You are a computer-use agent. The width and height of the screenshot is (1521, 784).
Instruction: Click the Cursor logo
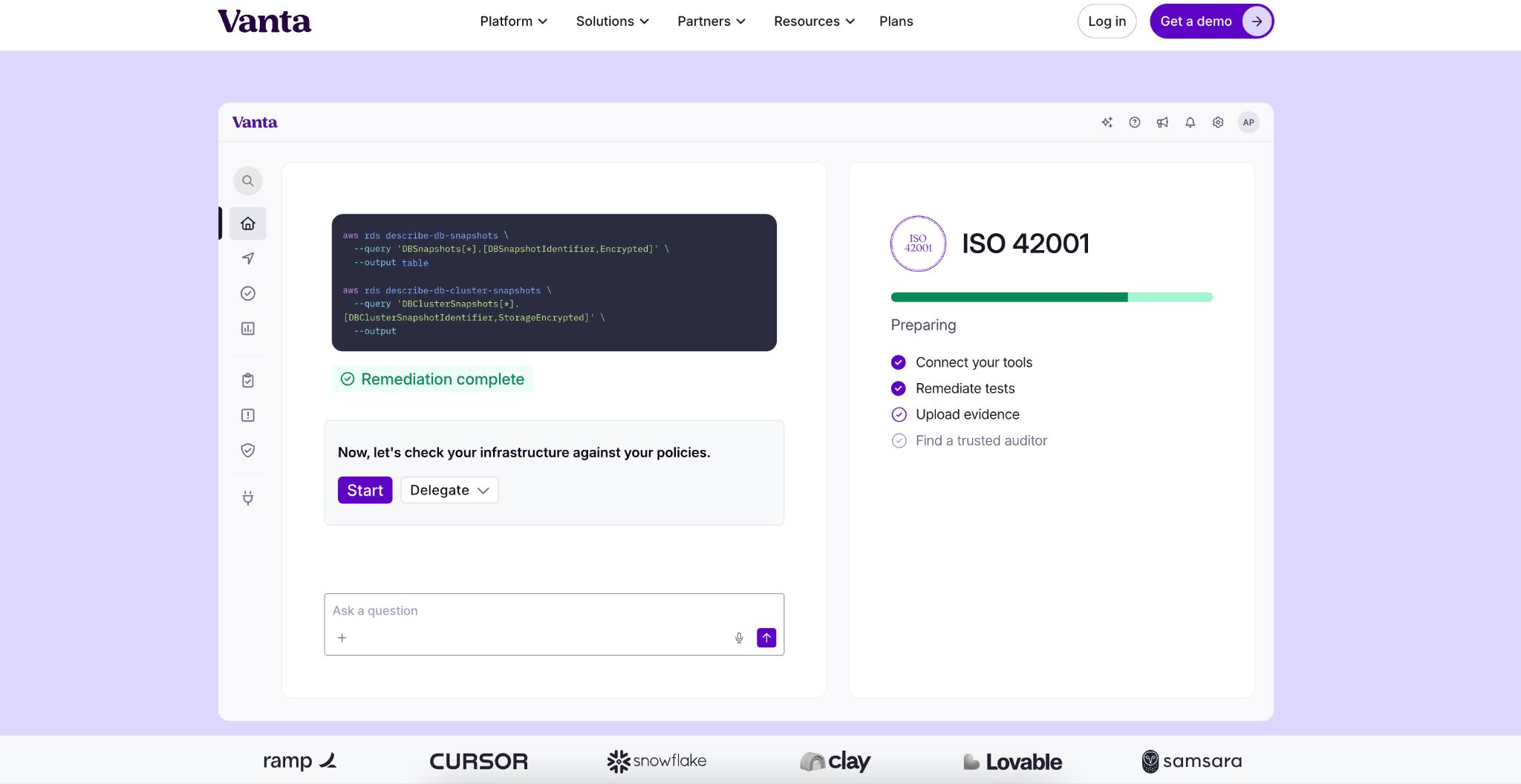pyautogui.click(x=479, y=762)
